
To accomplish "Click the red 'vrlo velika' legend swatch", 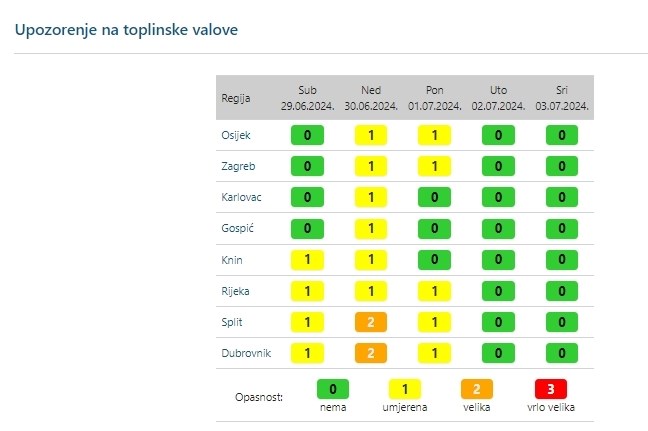I will click(550, 388).
